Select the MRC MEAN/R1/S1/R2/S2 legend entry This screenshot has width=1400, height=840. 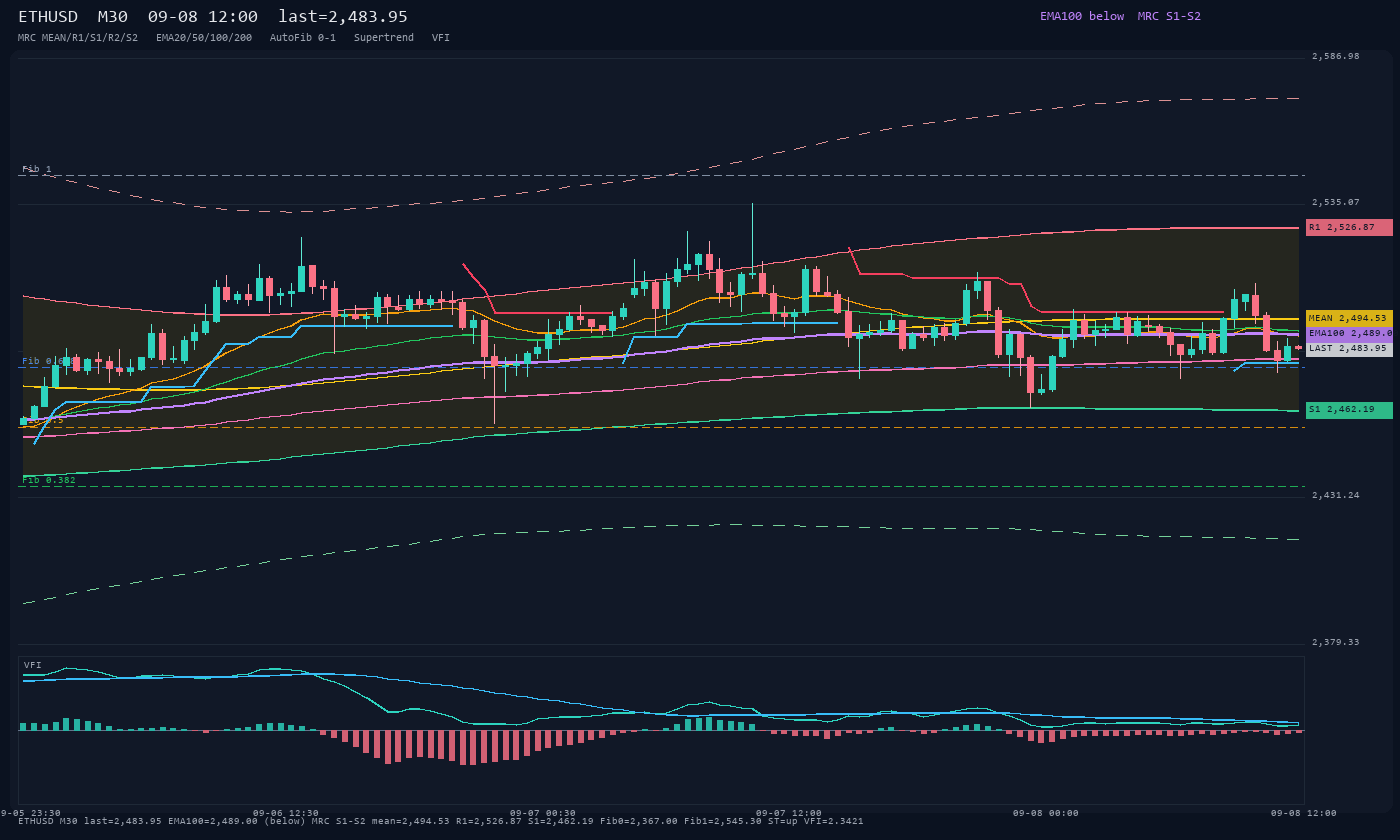pyautogui.click(x=78, y=38)
